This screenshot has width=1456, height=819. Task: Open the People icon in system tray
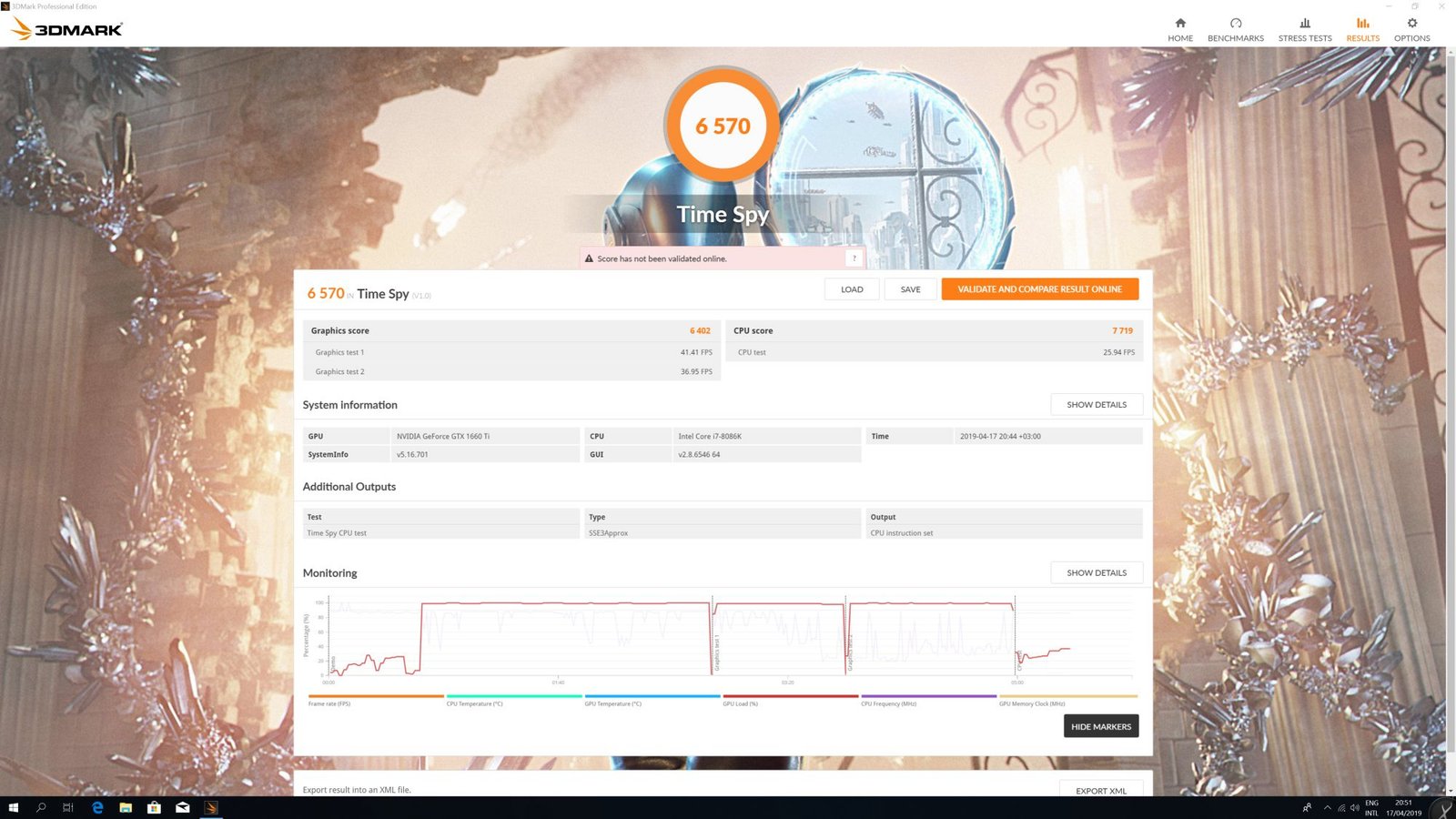pos(1307,807)
